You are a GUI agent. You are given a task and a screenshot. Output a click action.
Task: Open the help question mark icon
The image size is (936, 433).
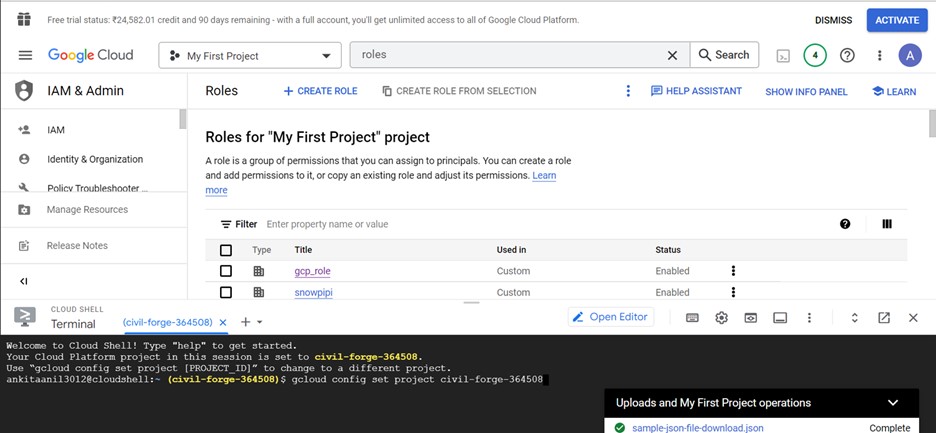[847, 56]
